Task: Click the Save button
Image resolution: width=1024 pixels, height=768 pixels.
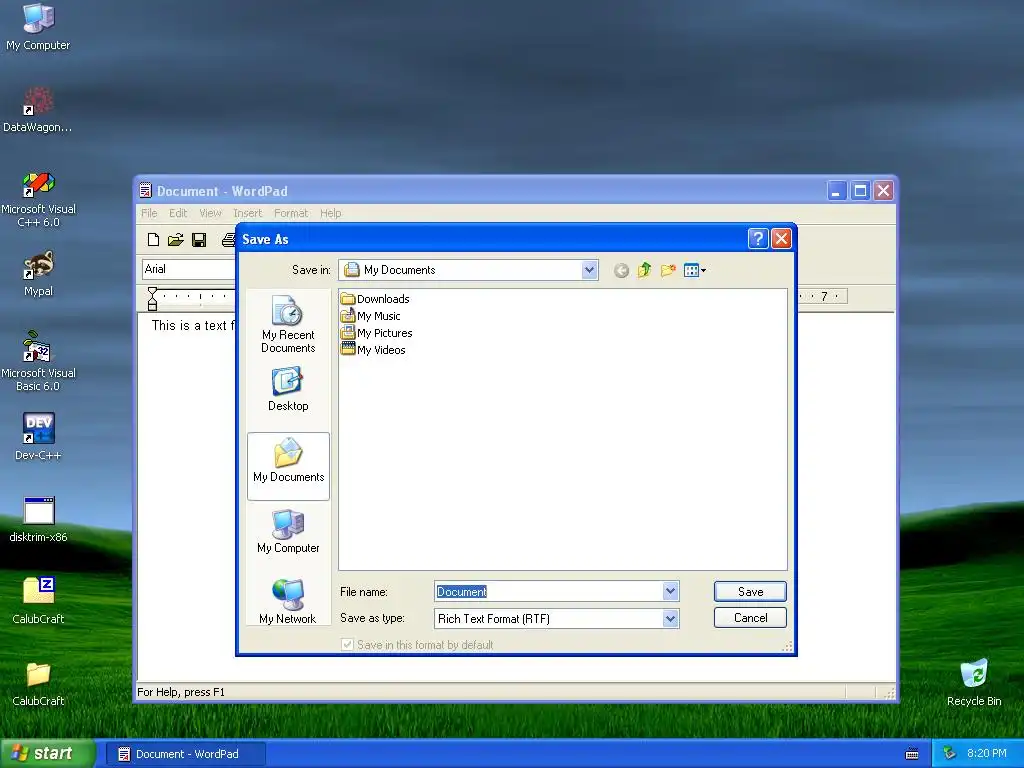Action: coord(750,591)
